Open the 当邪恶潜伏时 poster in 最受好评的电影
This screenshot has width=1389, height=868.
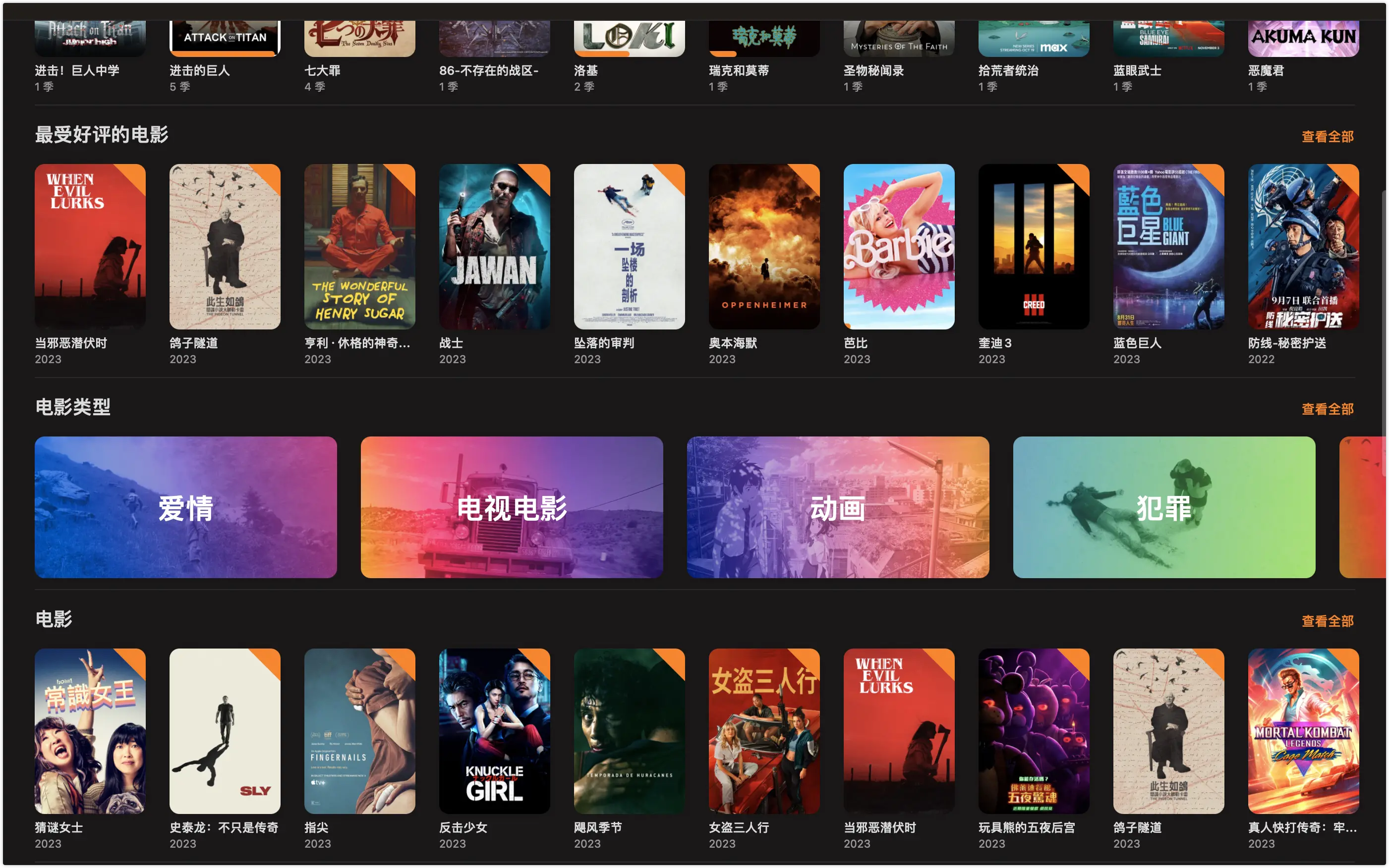(x=90, y=247)
